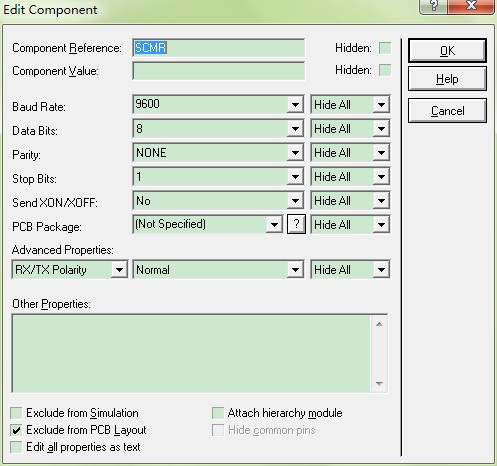Check Attach hierarchy module option
497x466 pixels.
click(218, 413)
